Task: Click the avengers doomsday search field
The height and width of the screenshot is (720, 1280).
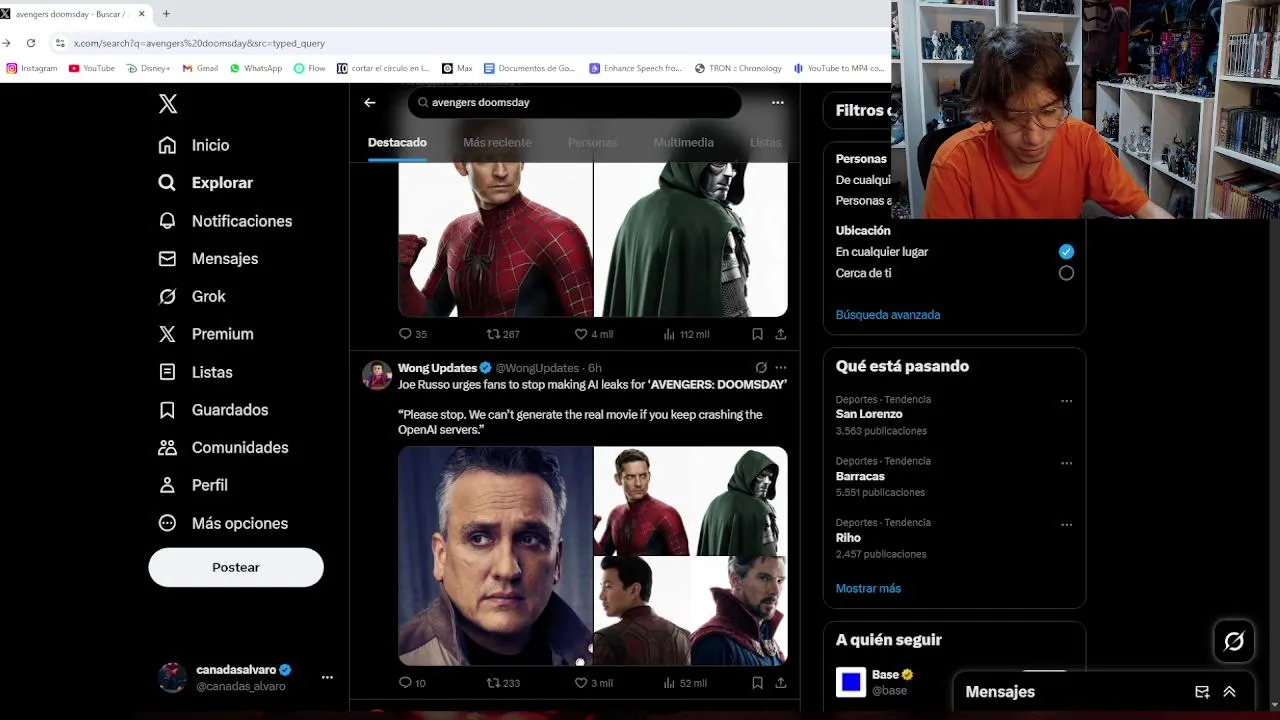Action: click(x=574, y=102)
